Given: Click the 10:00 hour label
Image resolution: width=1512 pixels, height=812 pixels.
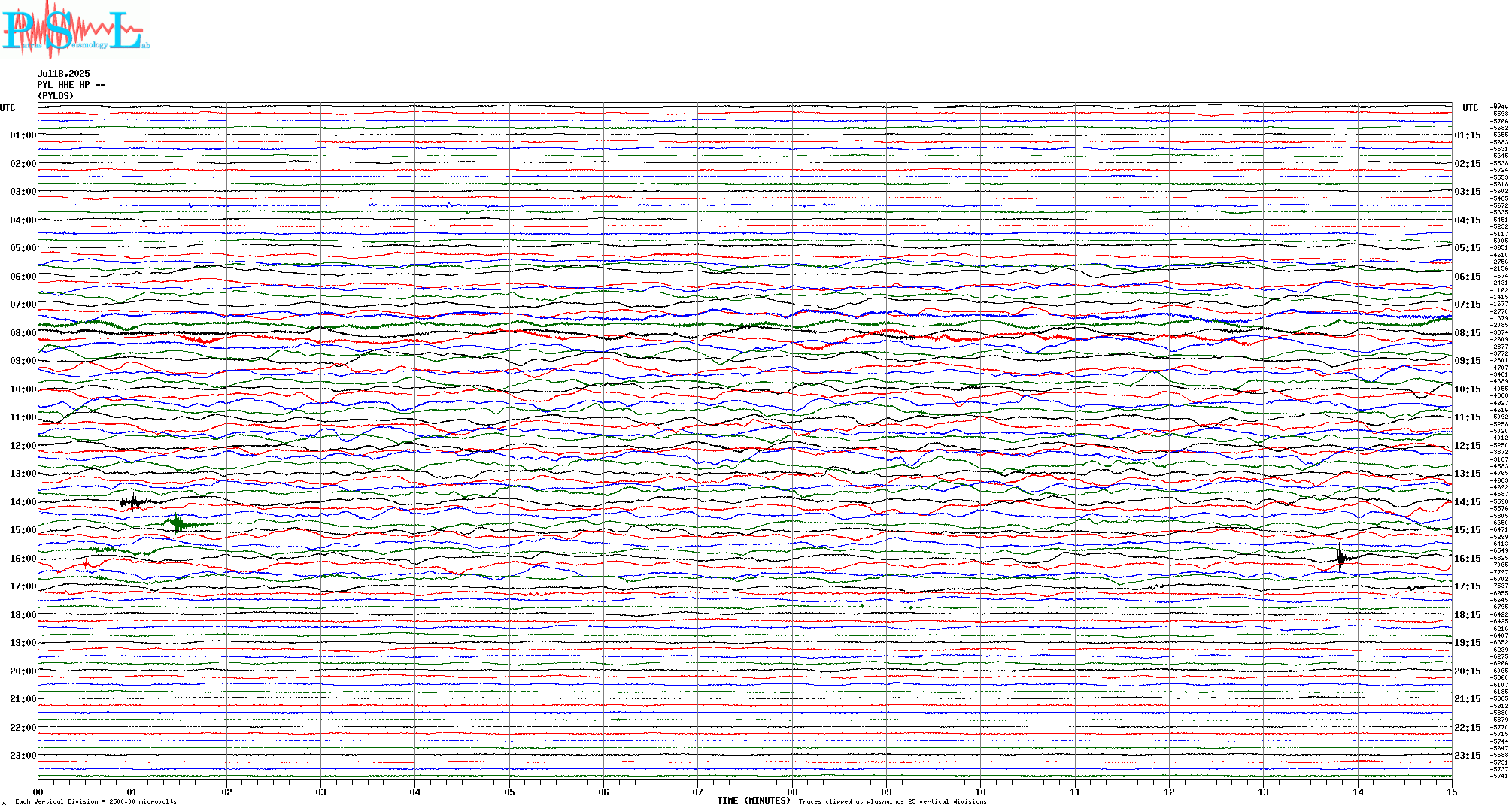Looking at the screenshot, I should click(x=23, y=389).
